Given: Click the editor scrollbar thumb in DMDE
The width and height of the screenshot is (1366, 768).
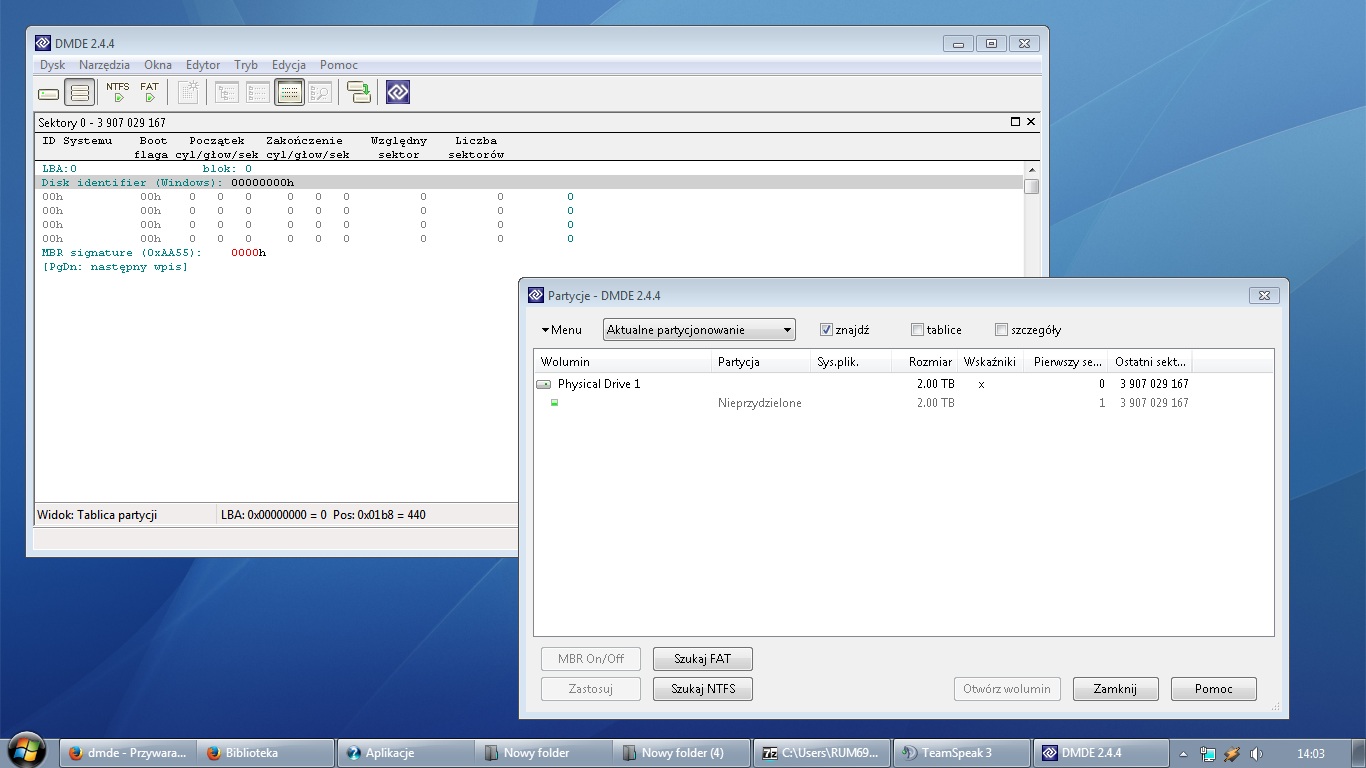Looking at the screenshot, I should (x=1032, y=187).
